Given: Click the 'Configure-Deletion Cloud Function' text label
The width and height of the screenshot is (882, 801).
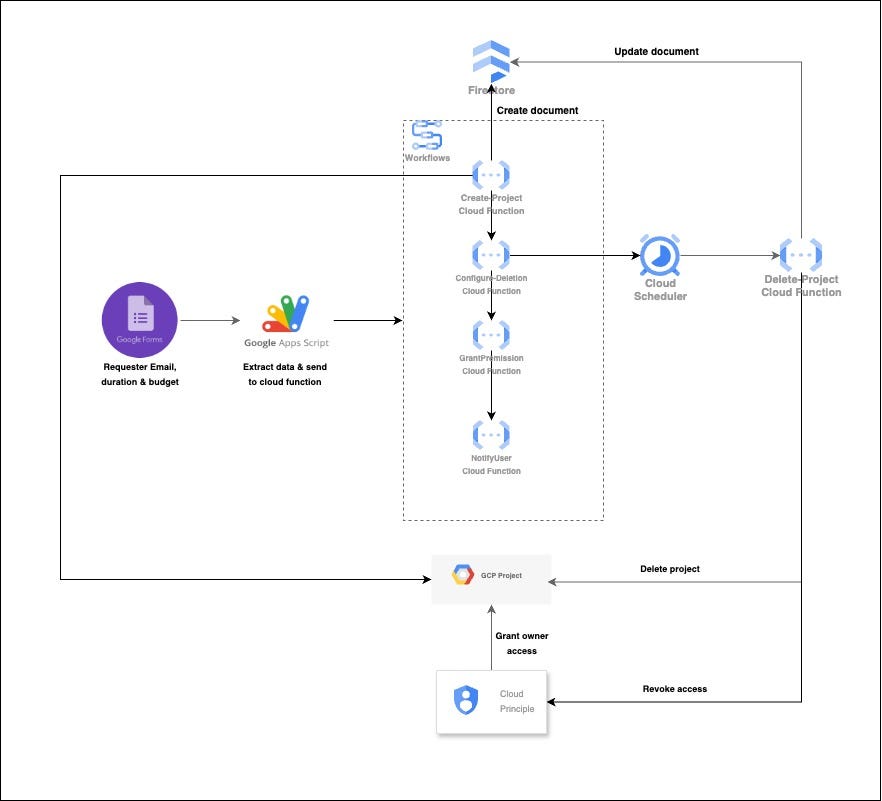Looking at the screenshot, I should [x=491, y=285].
